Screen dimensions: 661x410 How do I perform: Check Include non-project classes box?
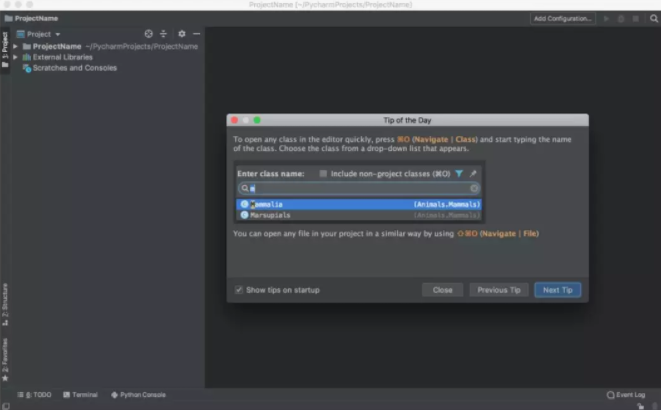323,173
